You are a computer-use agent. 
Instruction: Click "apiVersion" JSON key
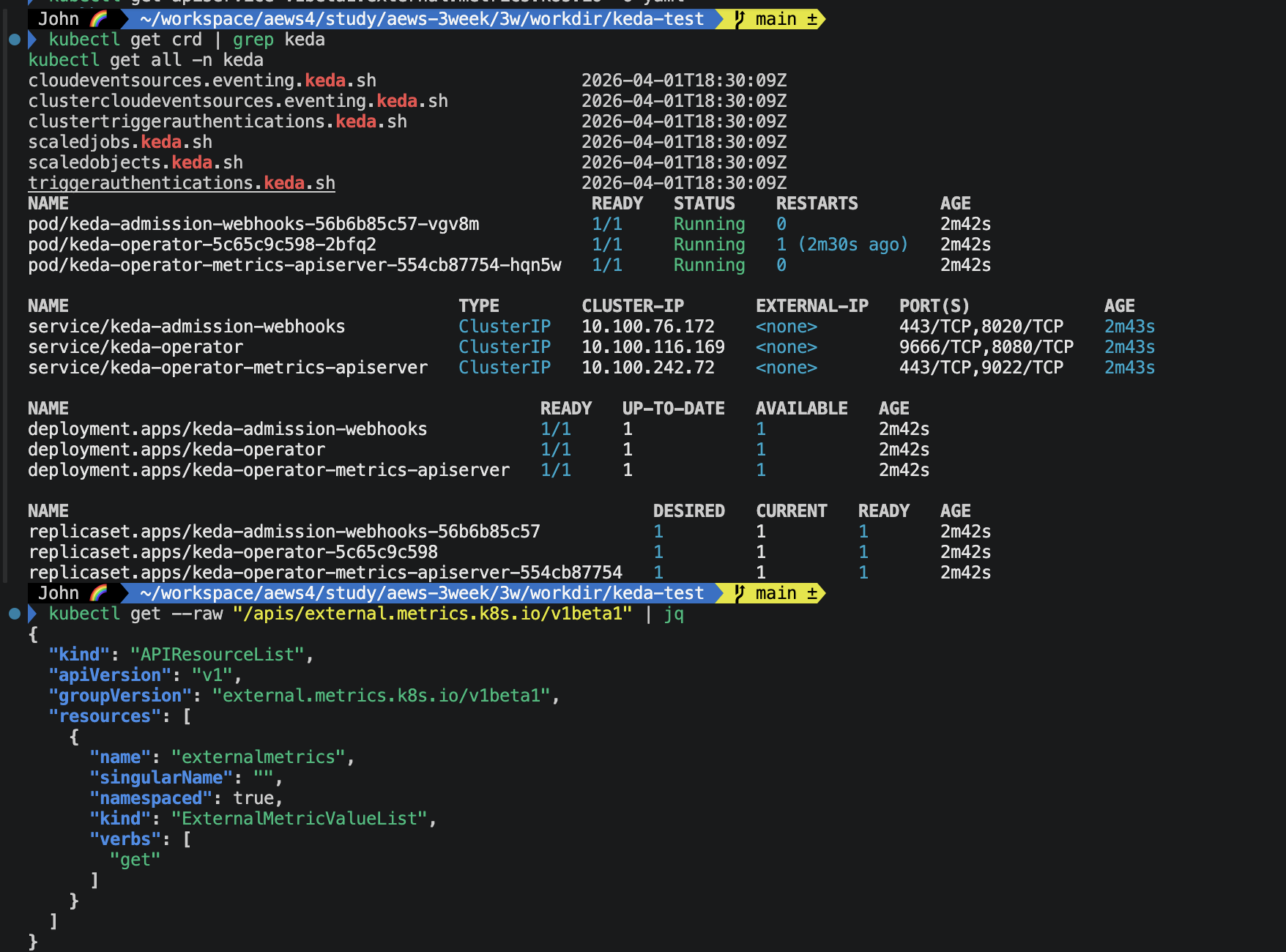coord(110,675)
